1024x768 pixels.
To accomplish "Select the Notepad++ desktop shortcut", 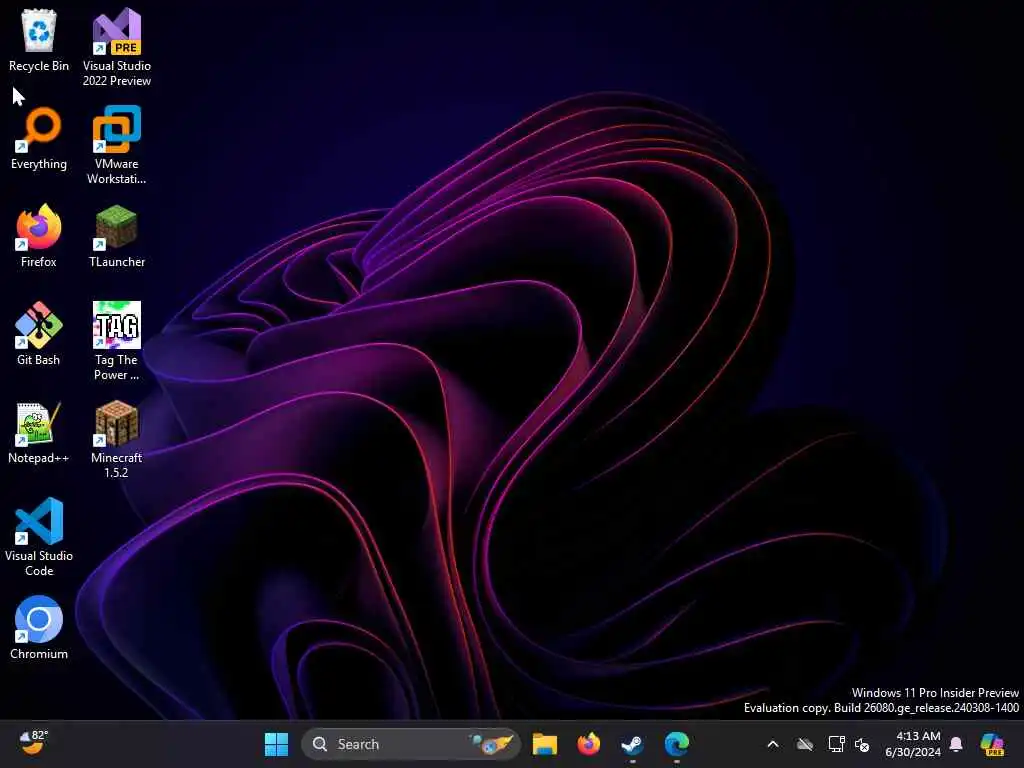I will [x=39, y=432].
